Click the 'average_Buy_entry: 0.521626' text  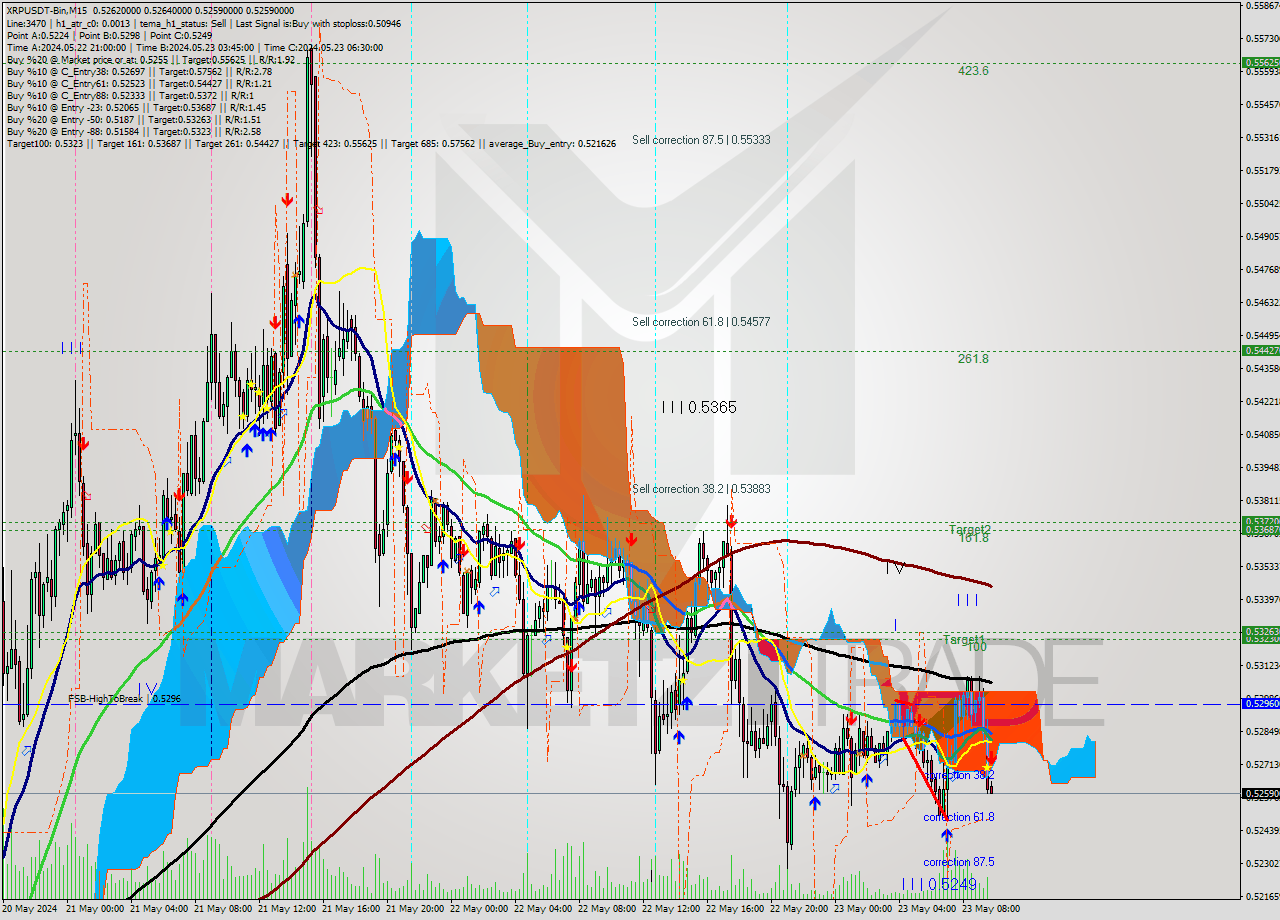pyautogui.click(x=553, y=143)
